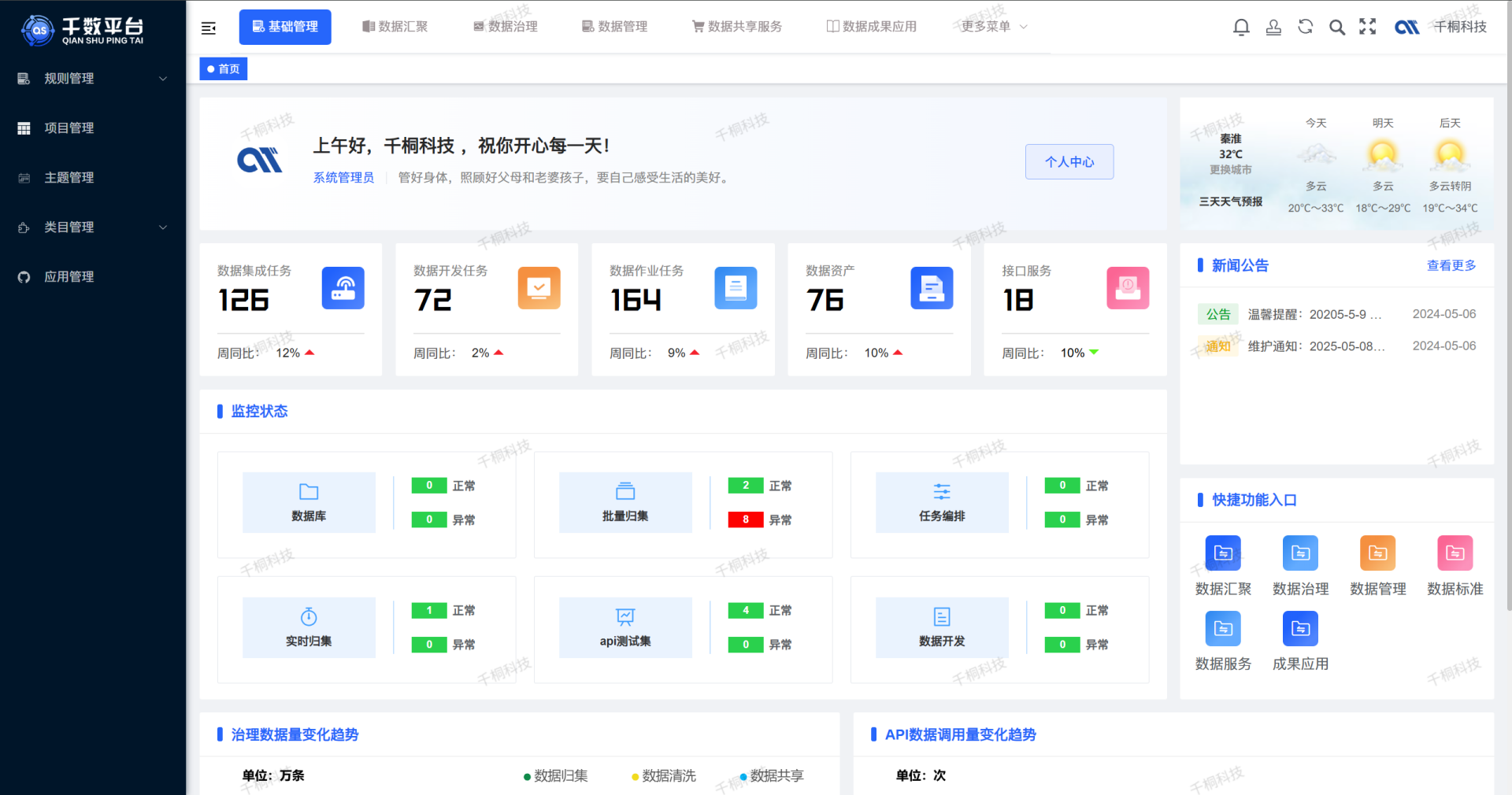Open the 数据汇聚 quick-access shortcut icon
The width and height of the screenshot is (1512, 795).
click(1223, 553)
